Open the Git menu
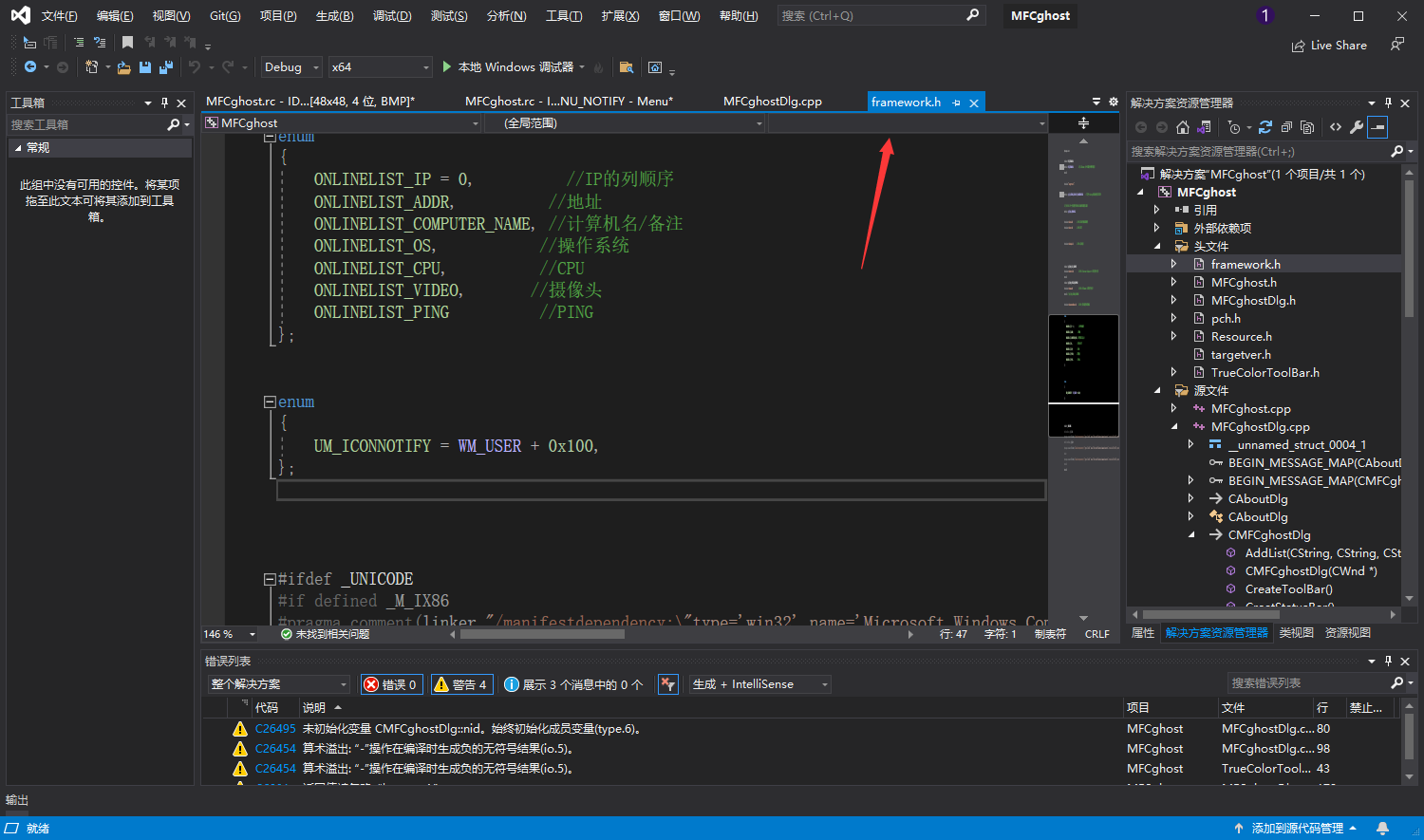Screen dimensions: 1424x840 pos(225,16)
